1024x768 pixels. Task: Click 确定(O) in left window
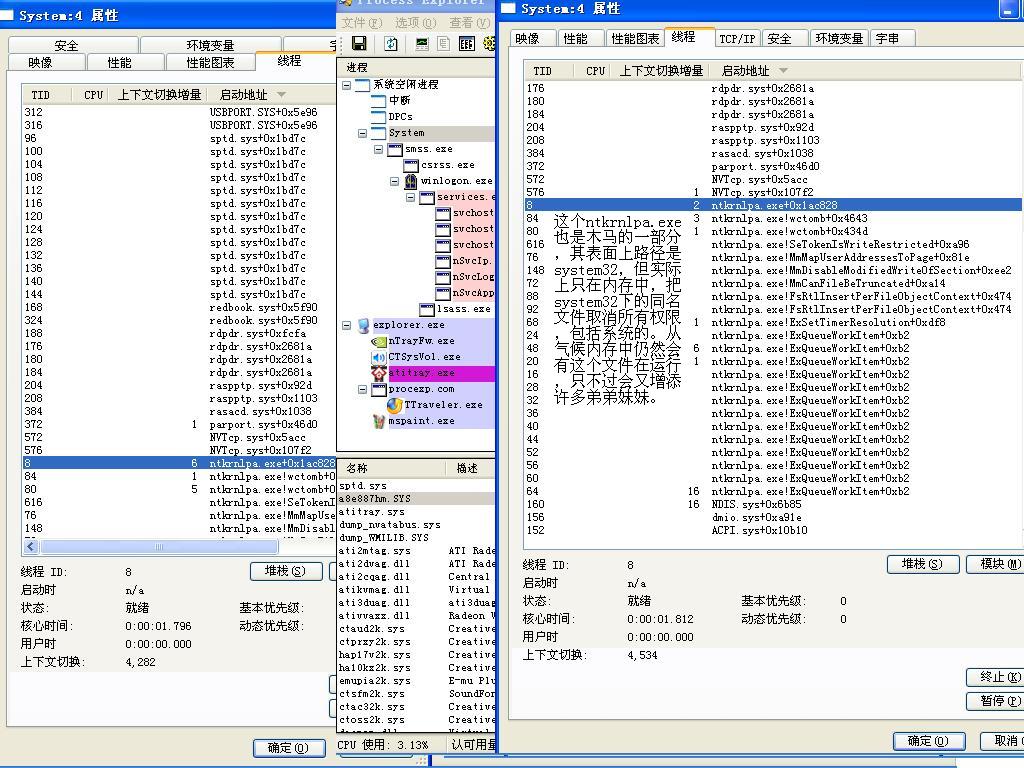[289, 748]
